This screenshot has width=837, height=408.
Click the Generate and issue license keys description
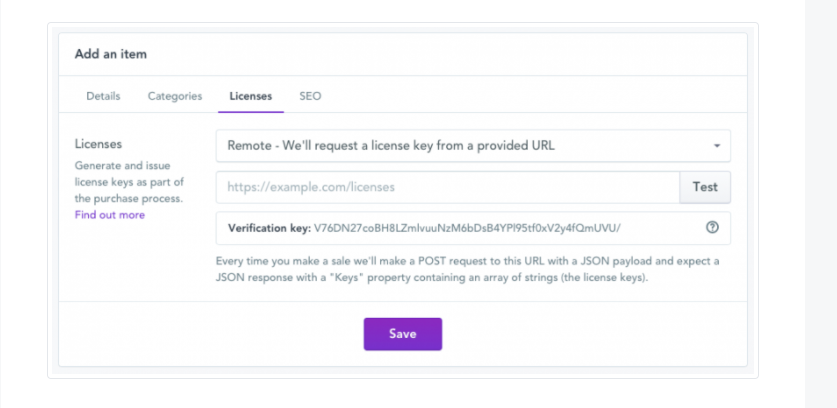[x=129, y=182]
